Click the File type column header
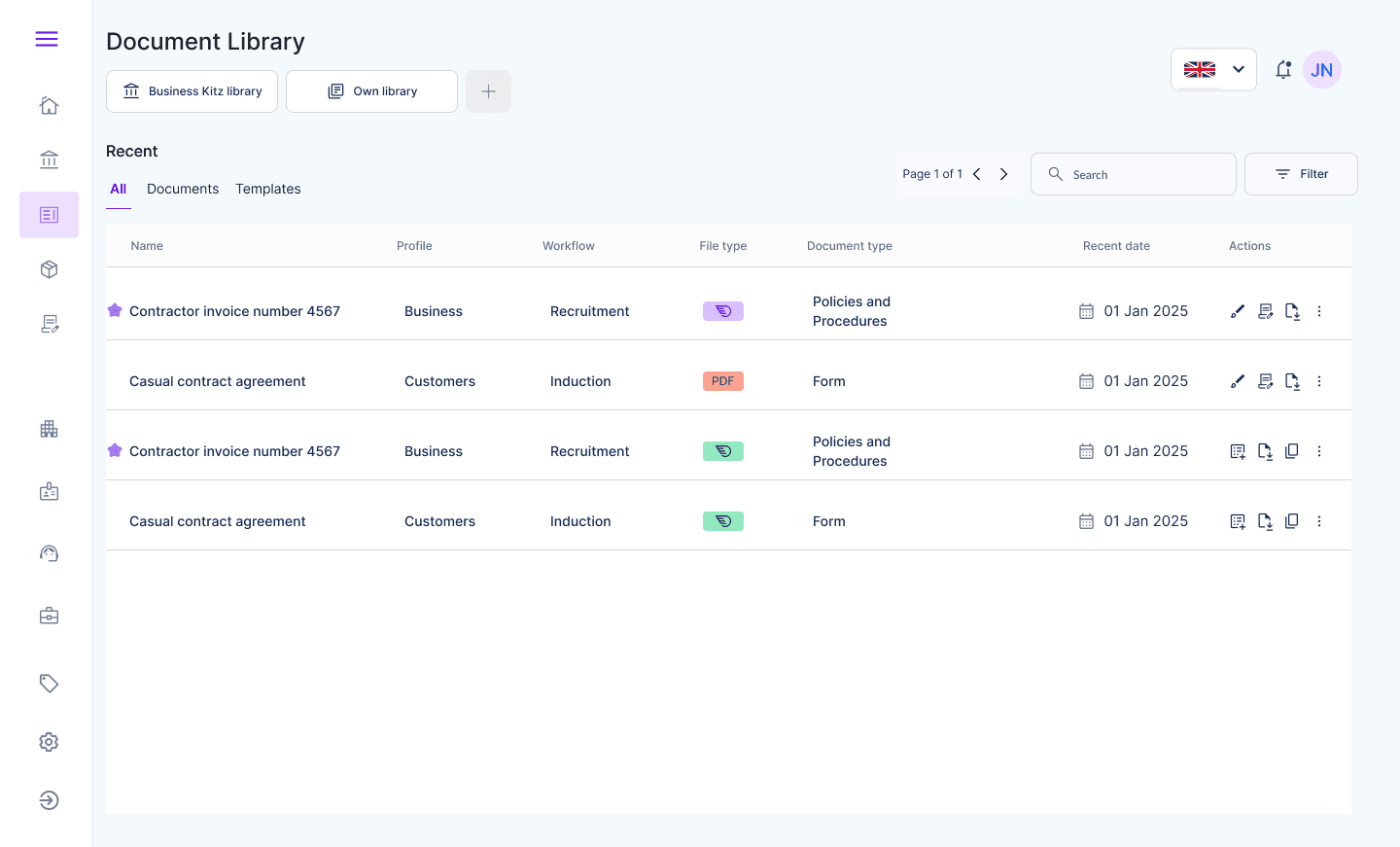 coord(723,246)
